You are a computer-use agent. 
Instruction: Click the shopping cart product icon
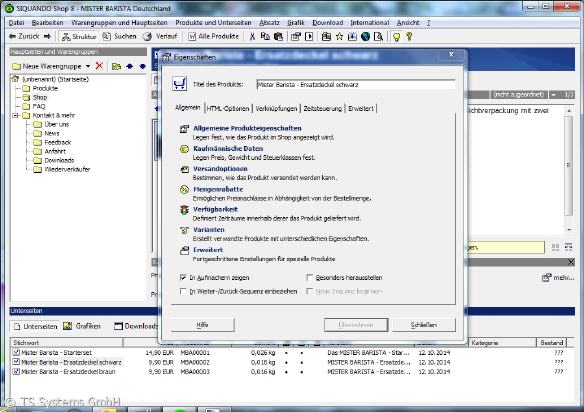(x=180, y=84)
